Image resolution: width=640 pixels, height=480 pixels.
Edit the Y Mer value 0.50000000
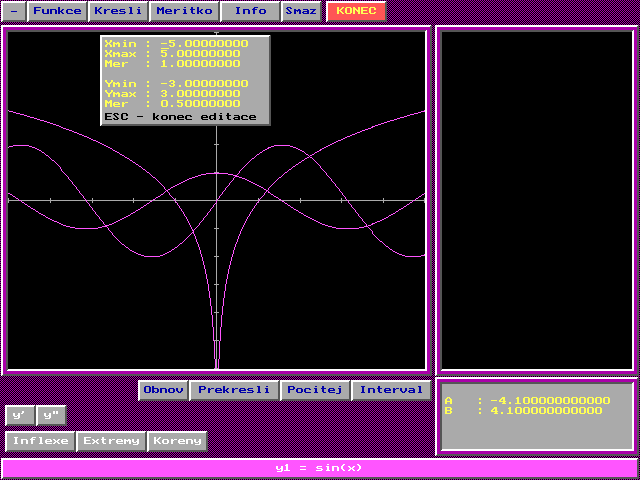pyautogui.click(x=200, y=104)
